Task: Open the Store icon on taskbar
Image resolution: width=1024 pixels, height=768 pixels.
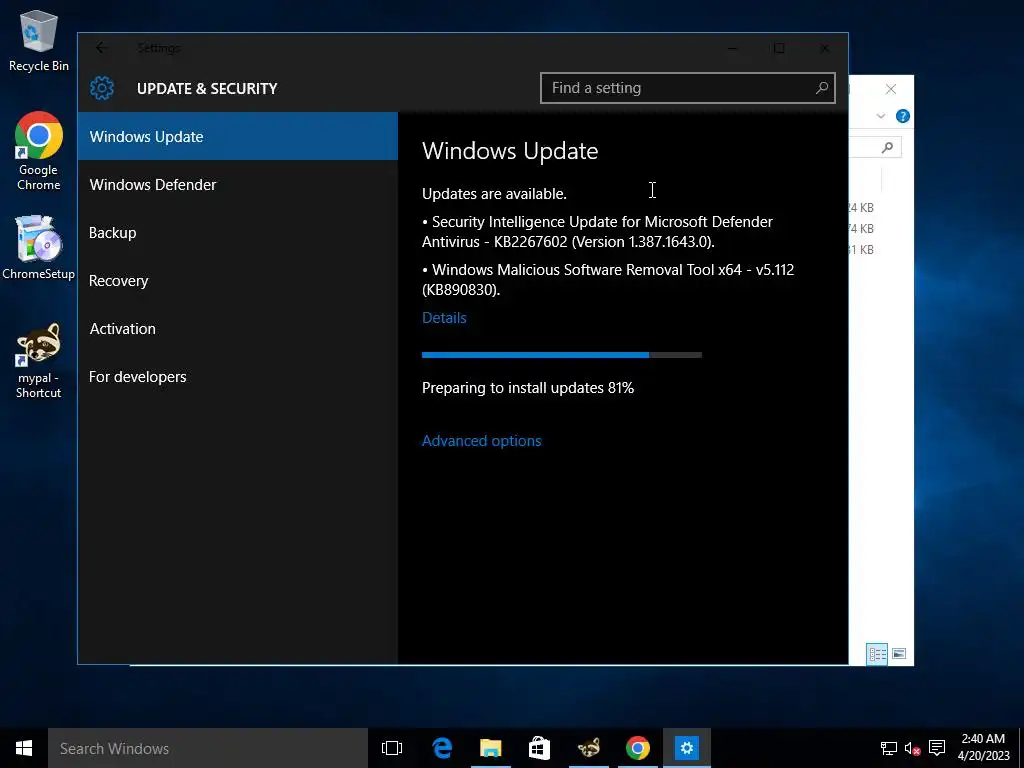Action: (539, 748)
